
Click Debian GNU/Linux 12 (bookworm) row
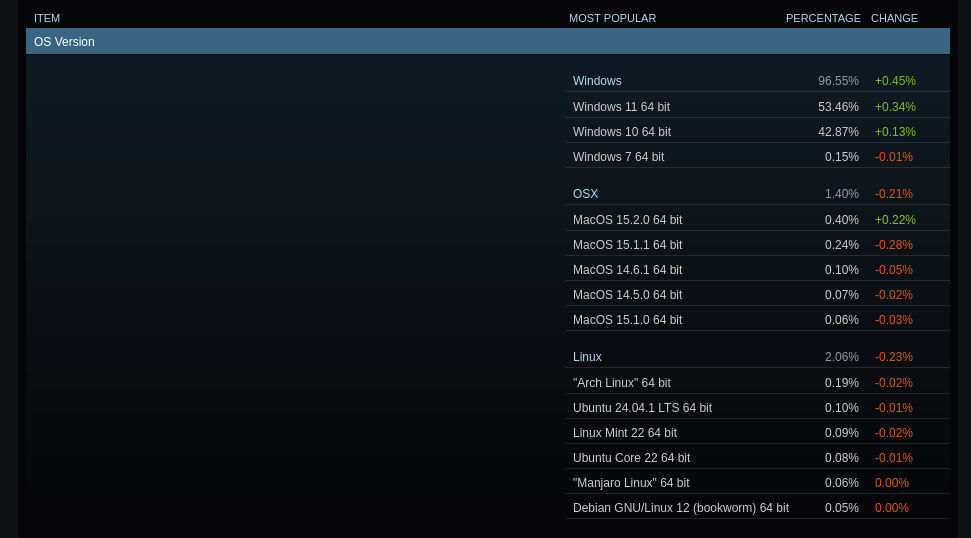coord(757,508)
